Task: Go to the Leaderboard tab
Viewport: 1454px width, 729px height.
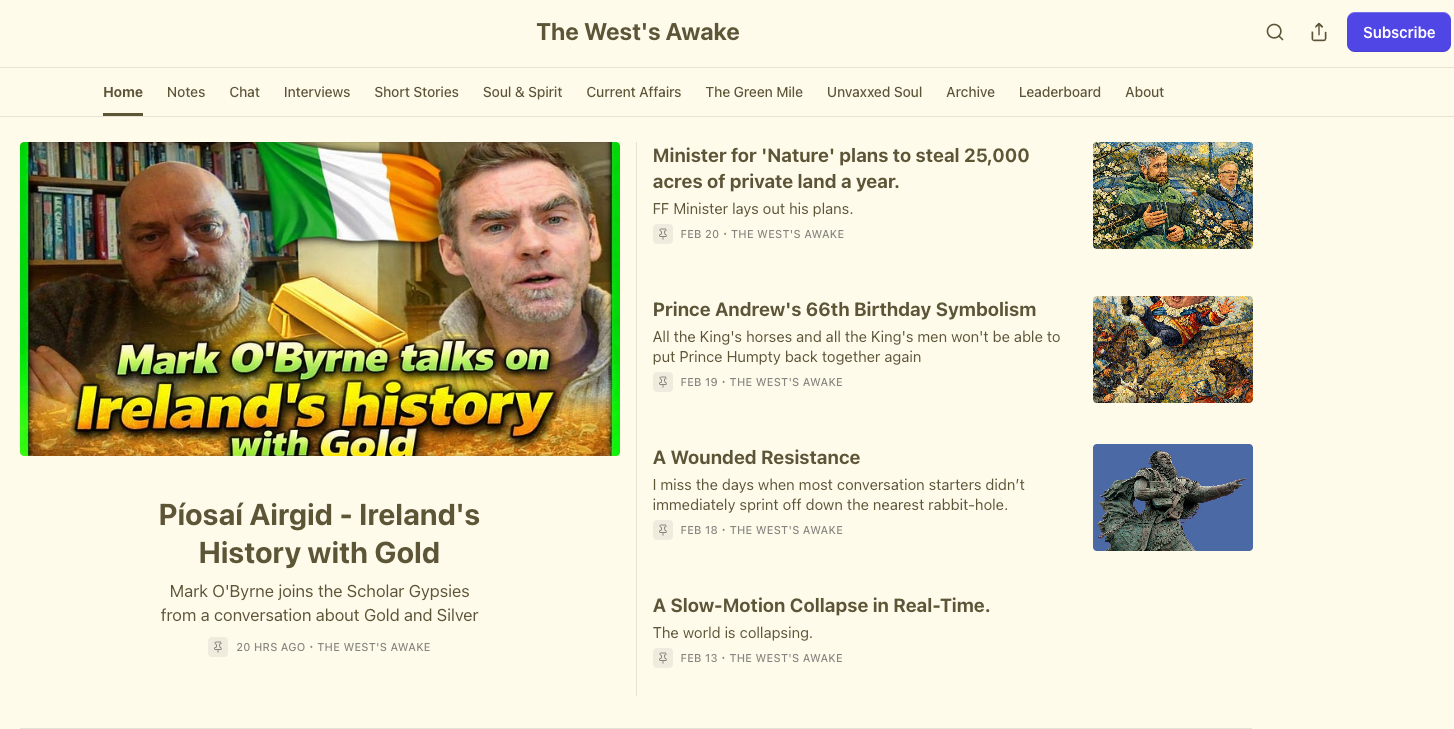Action: [1060, 92]
